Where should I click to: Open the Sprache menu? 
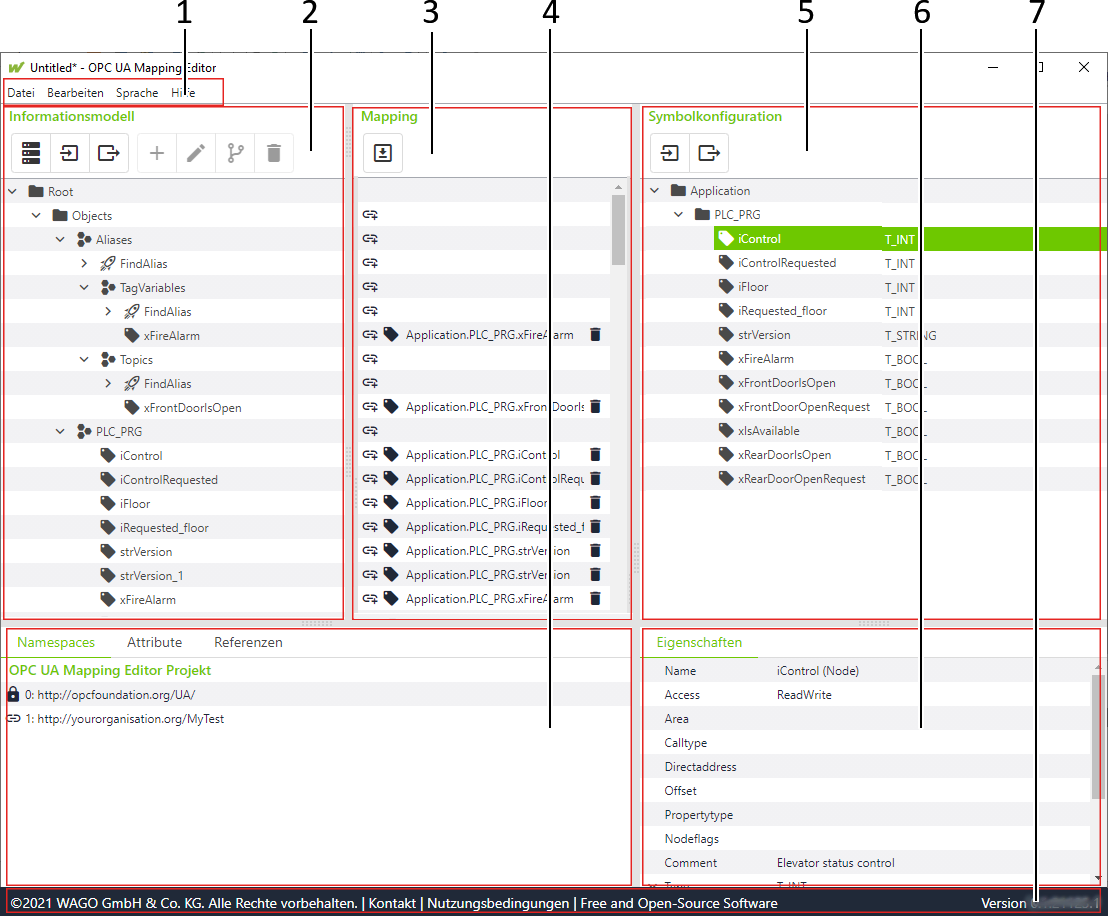pyautogui.click(x=137, y=93)
